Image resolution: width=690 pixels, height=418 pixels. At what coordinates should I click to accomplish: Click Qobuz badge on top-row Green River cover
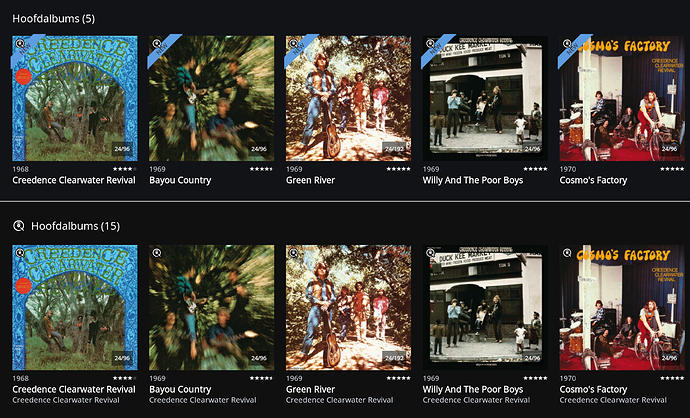coord(294,44)
